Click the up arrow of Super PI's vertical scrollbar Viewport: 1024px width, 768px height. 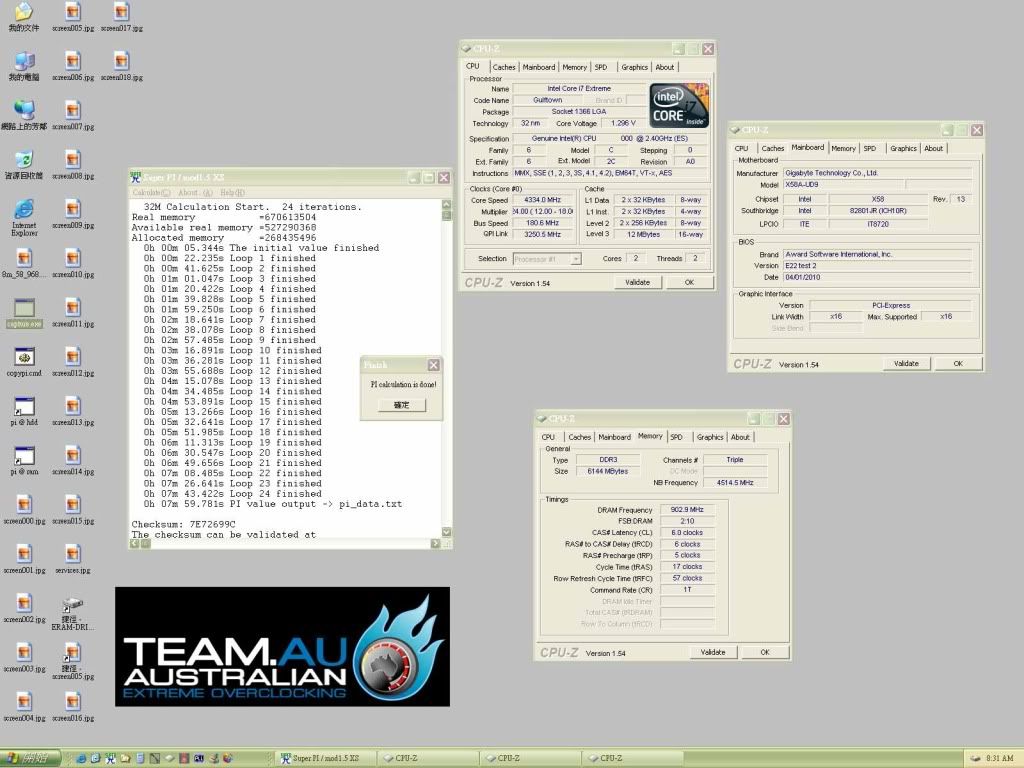pos(447,204)
